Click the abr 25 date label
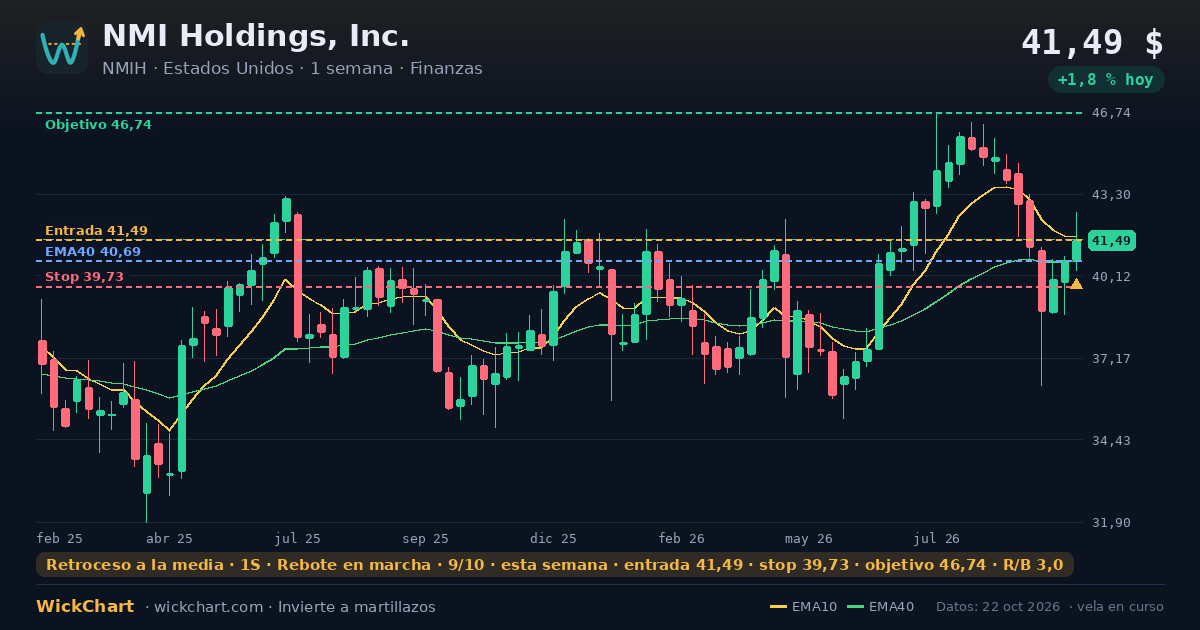The height and width of the screenshot is (630, 1200). 169,538
